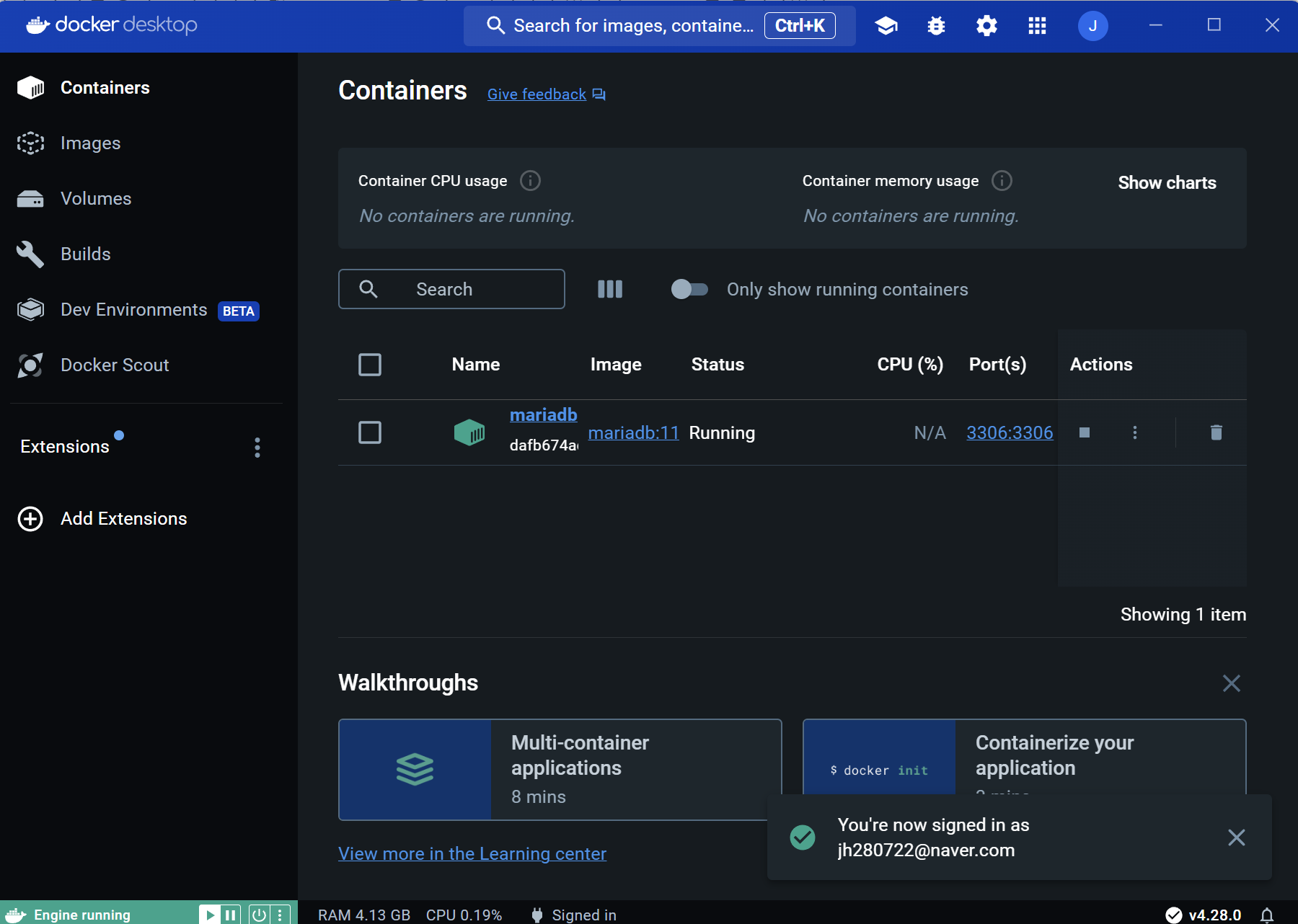Open the apps grid icon in header

1037,26
